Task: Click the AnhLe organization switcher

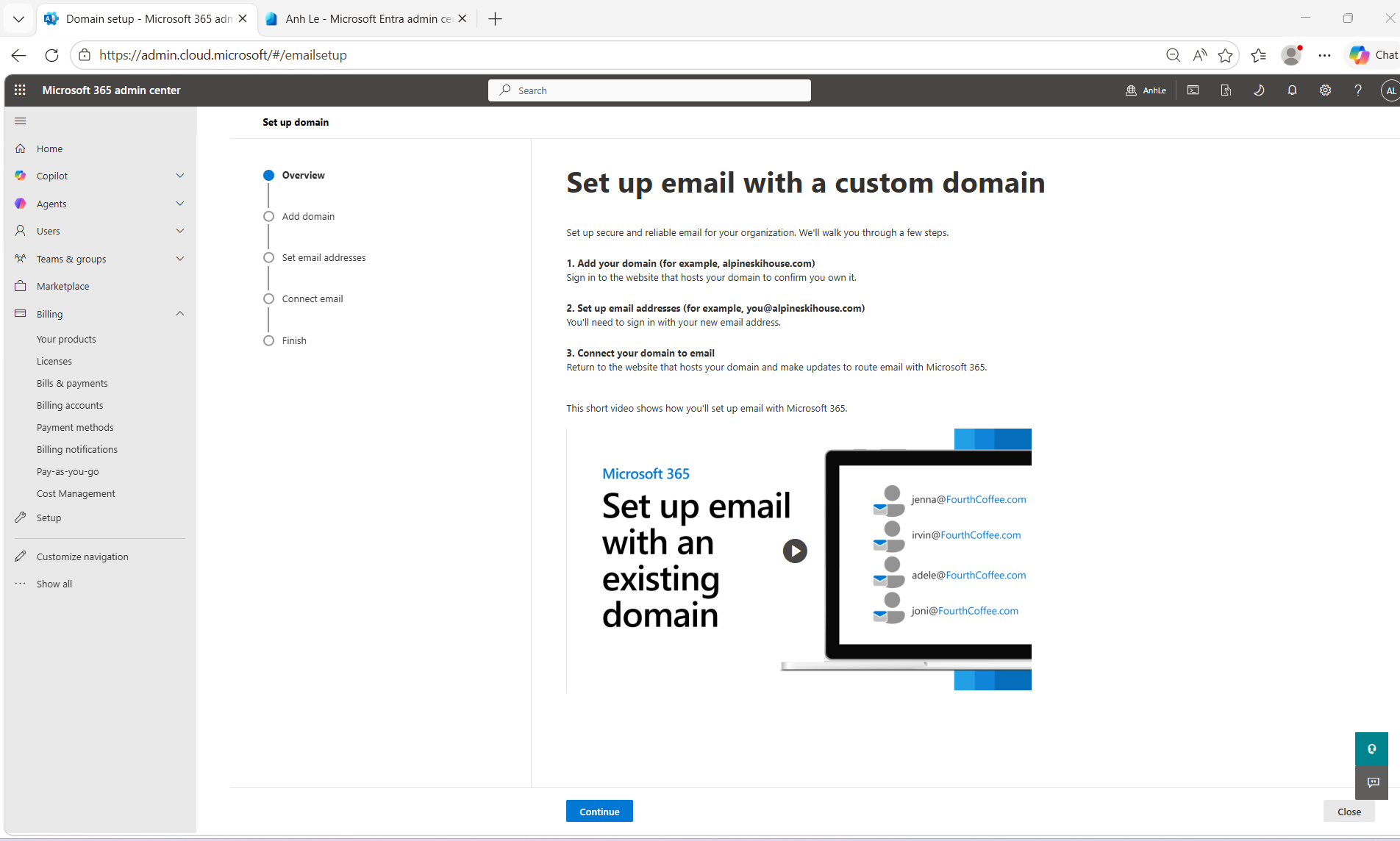Action: coord(1146,90)
